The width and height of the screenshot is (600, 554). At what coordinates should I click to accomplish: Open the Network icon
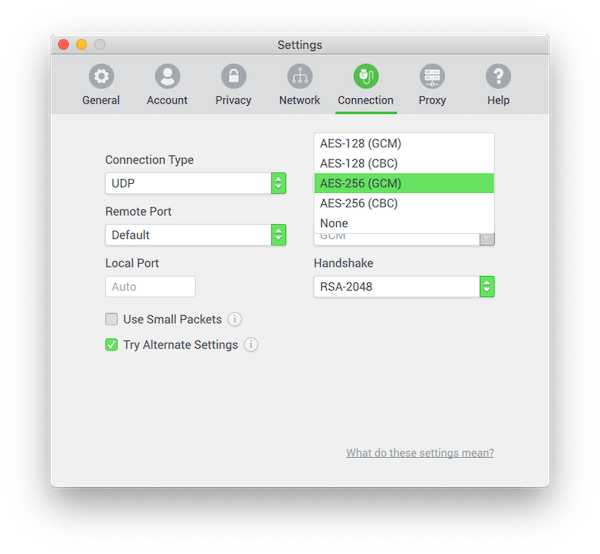click(299, 77)
